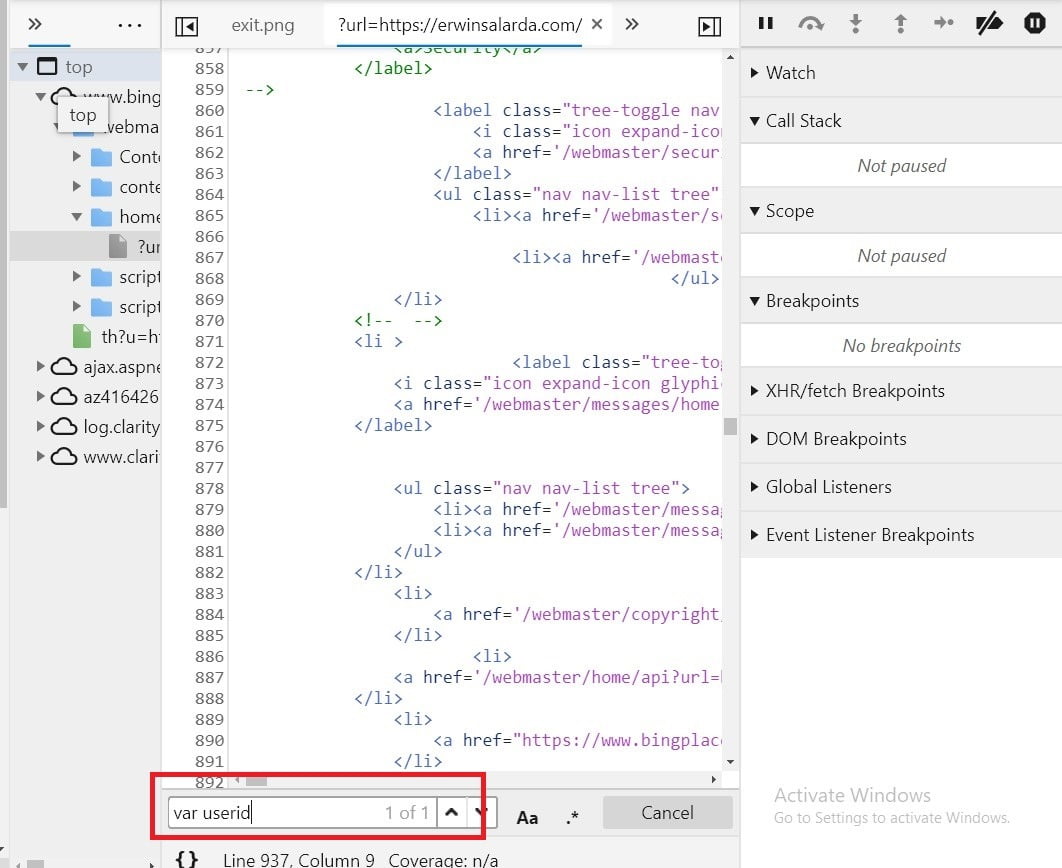Click the pause script execution icon
The image size is (1062, 868).
[x=766, y=24]
